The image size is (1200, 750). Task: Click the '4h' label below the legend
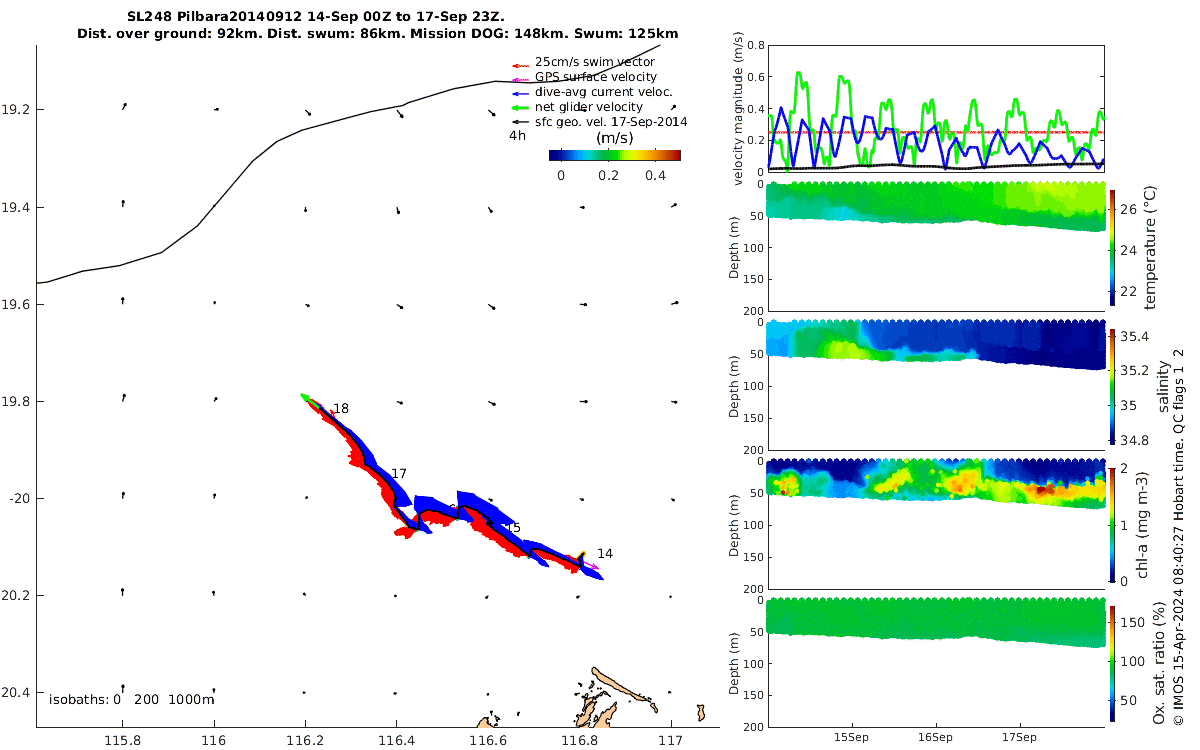coord(517,135)
